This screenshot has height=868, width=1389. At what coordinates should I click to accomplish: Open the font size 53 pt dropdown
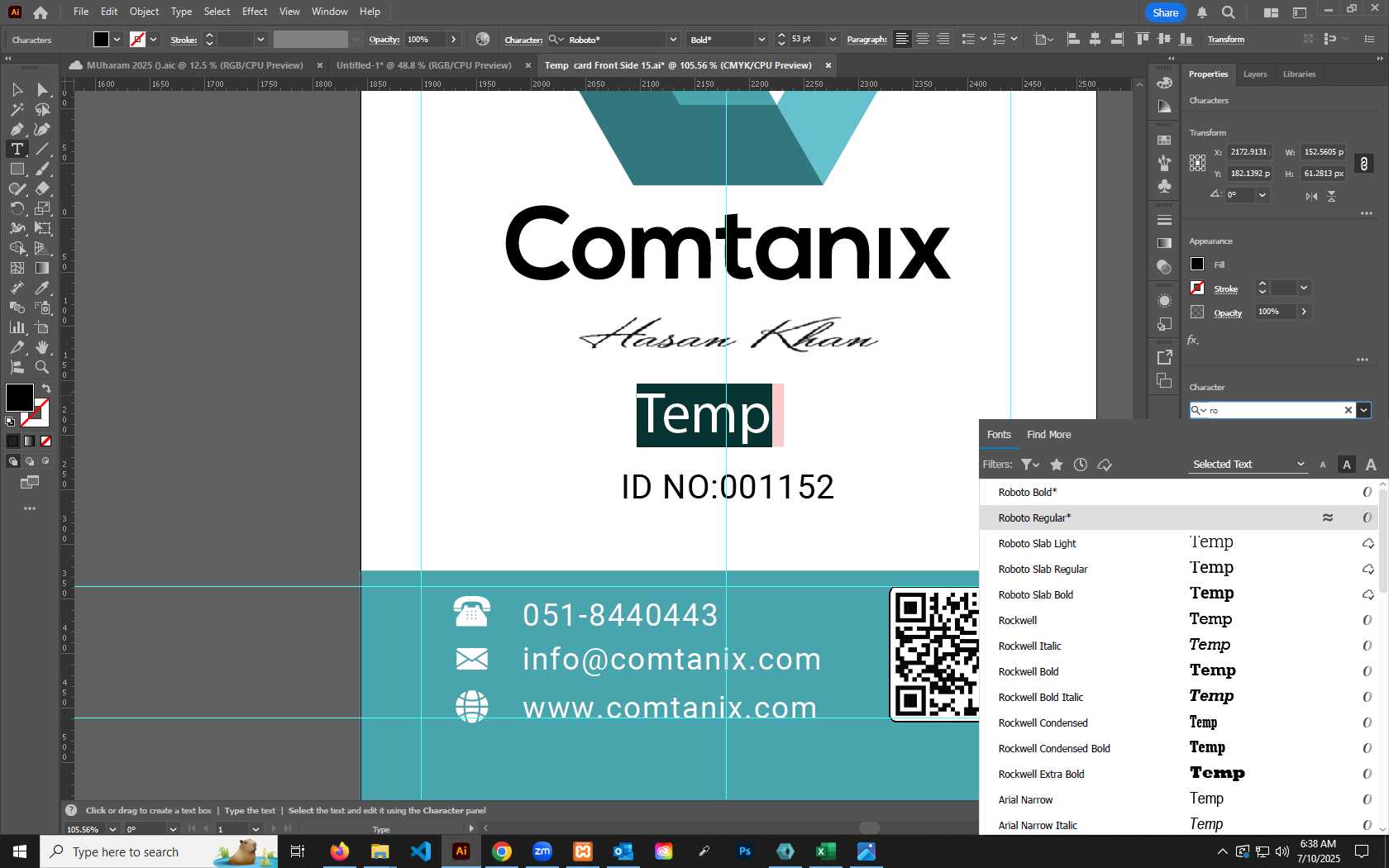pyautogui.click(x=833, y=39)
